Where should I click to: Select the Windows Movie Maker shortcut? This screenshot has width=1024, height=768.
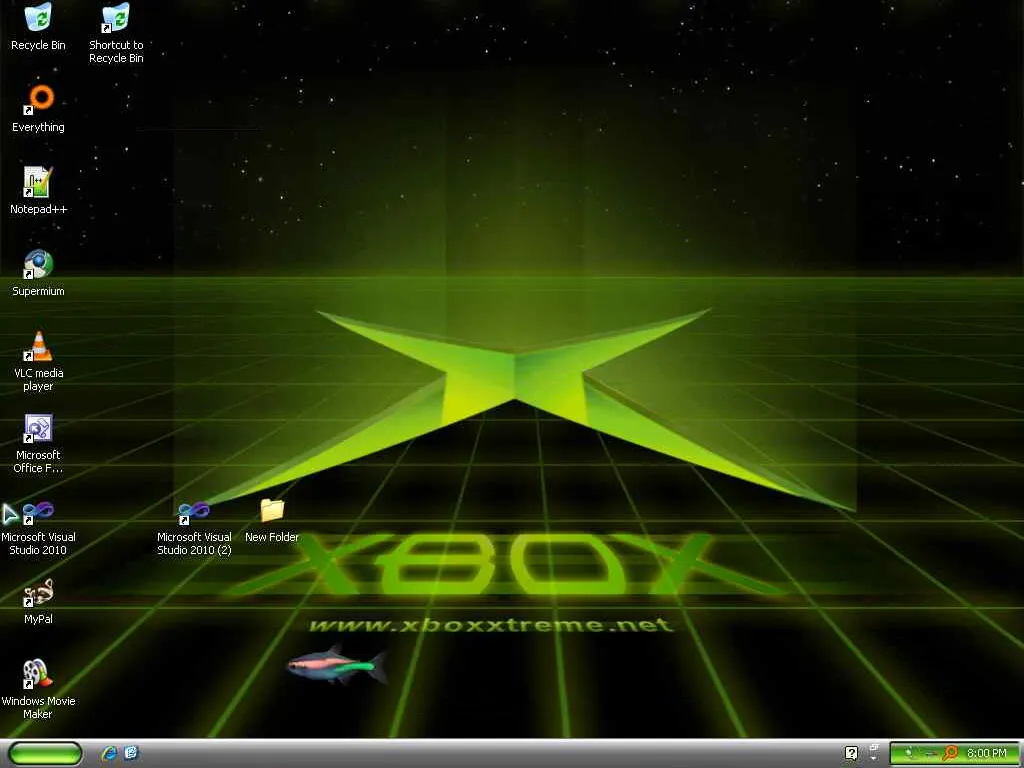38,675
